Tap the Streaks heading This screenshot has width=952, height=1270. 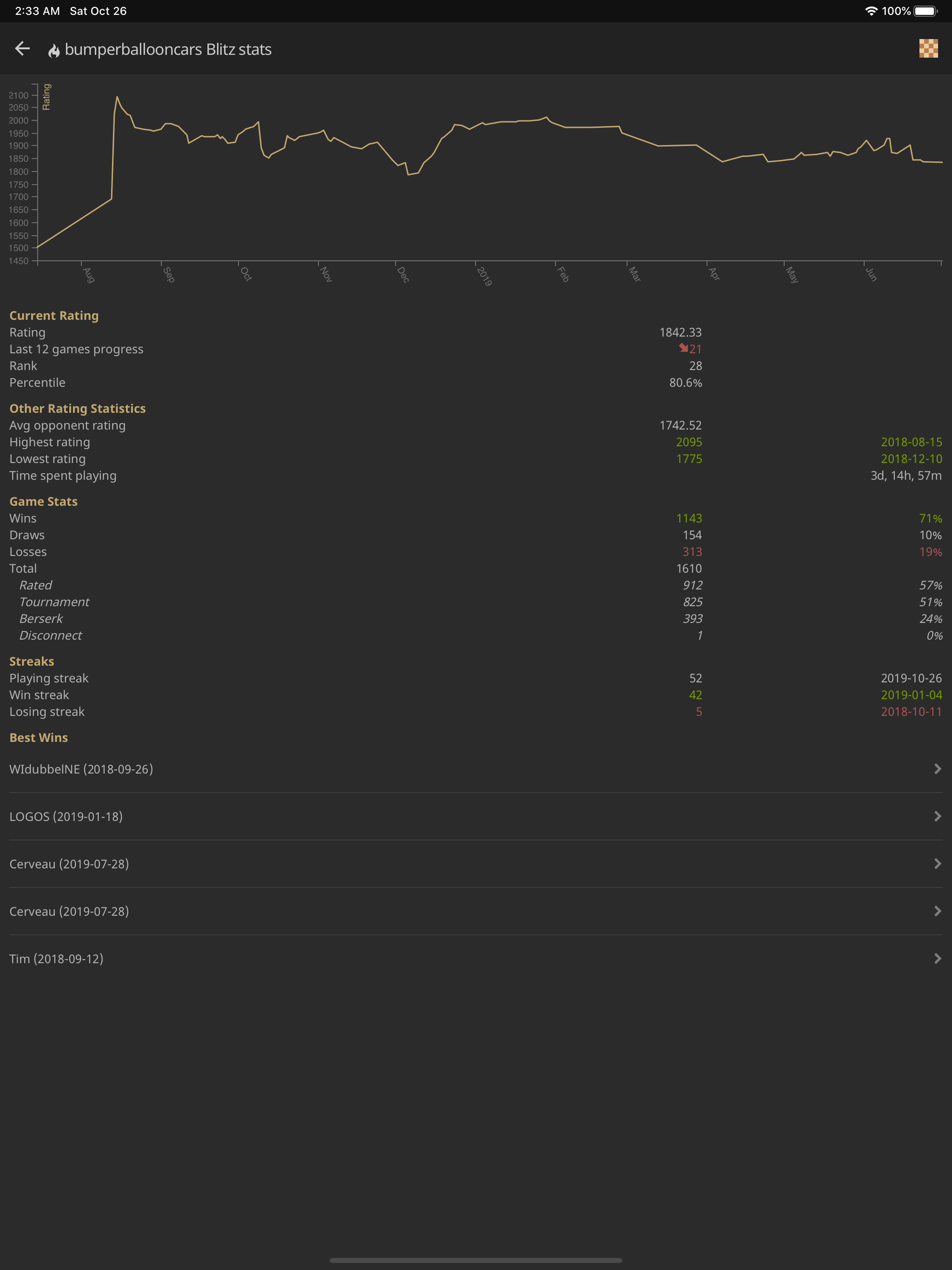[x=32, y=661]
